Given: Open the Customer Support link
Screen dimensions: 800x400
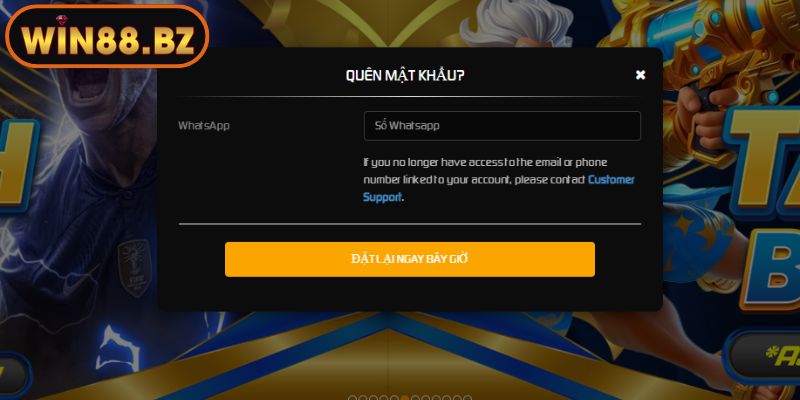Looking at the screenshot, I should tap(498, 188).
